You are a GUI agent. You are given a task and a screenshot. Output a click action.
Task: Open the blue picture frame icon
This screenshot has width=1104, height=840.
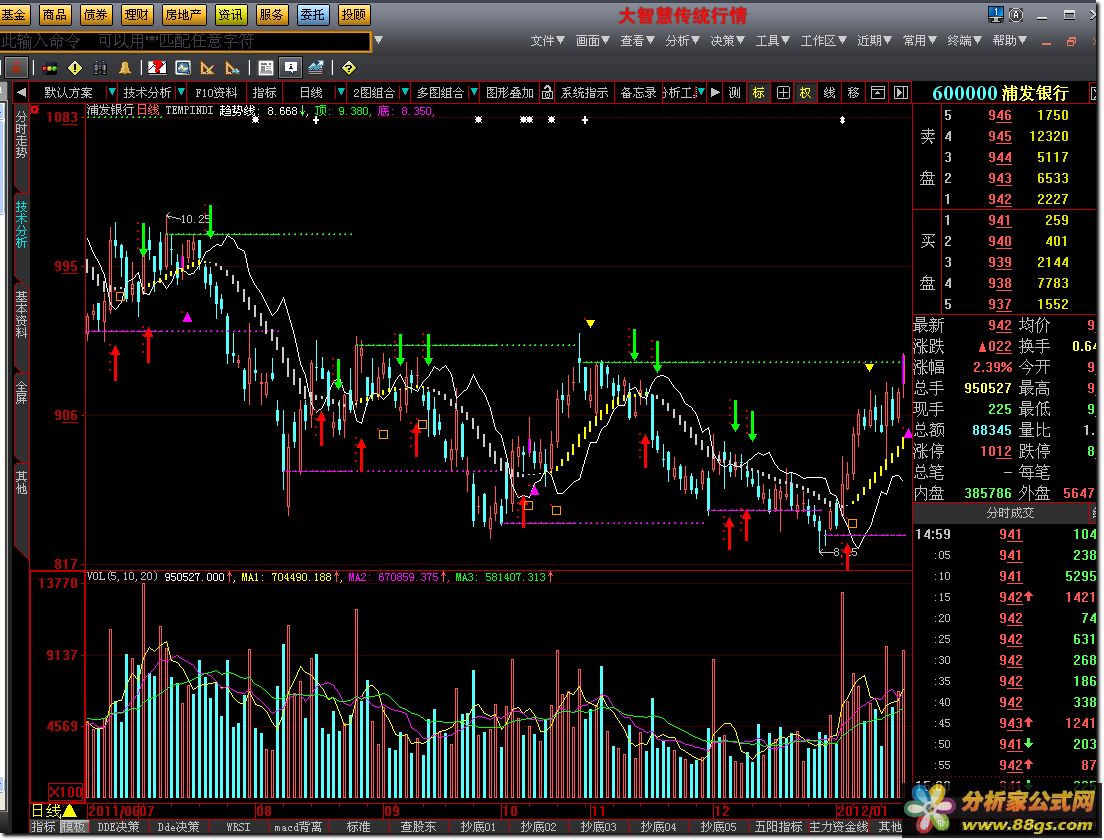point(182,68)
